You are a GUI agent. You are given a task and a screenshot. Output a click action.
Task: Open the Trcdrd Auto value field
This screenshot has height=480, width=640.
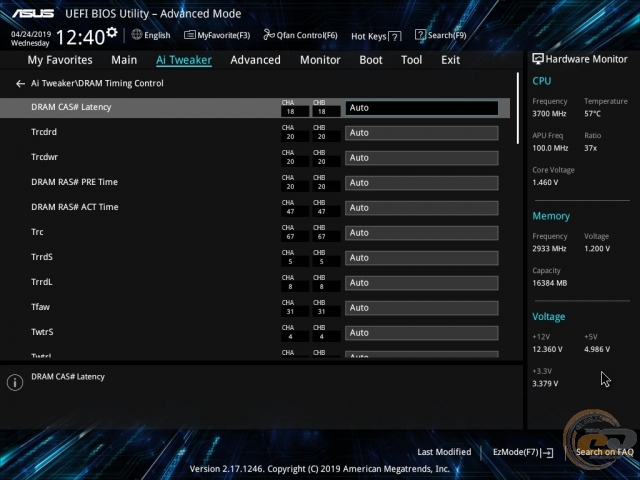tap(422, 133)
